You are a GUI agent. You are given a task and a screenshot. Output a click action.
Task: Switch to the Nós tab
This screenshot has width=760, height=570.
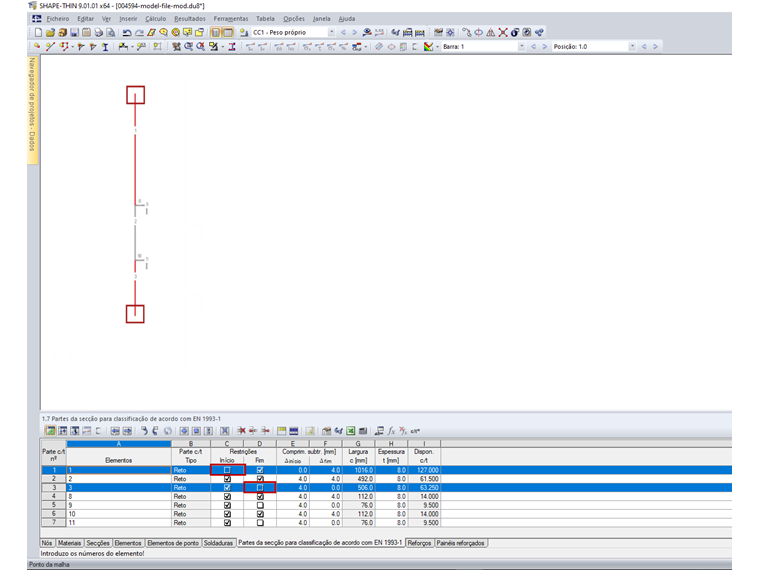click(x=47, y=543)
